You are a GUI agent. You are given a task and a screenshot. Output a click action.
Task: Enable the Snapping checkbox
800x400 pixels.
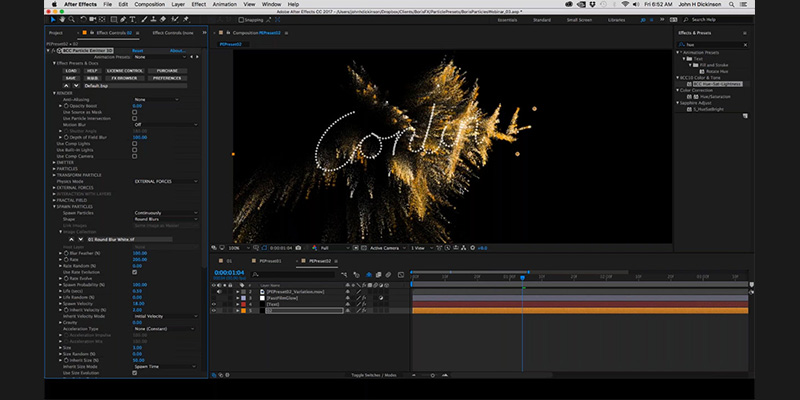tap(241, 20)
